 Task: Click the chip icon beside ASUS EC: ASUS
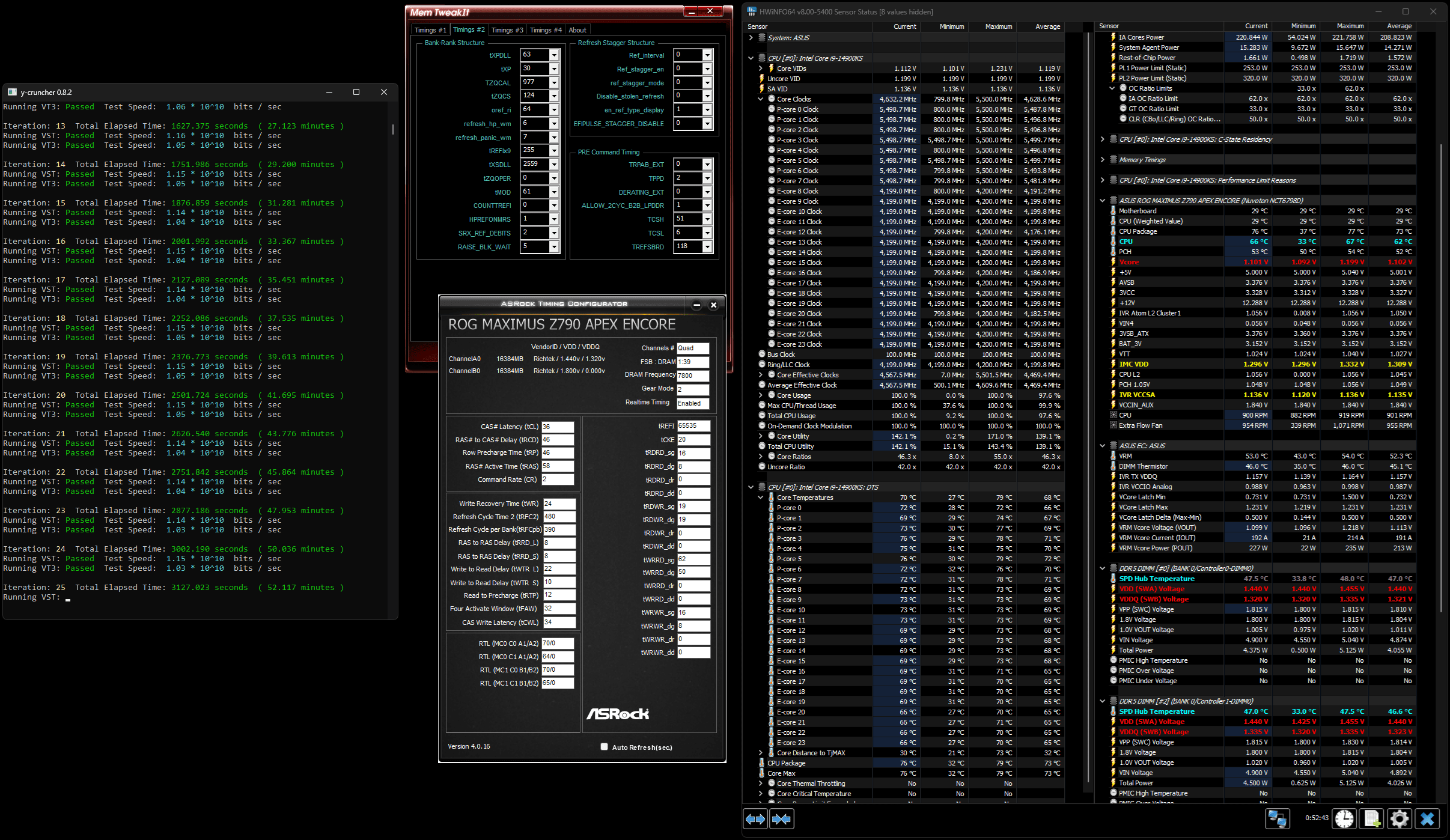coord(1113,446)
